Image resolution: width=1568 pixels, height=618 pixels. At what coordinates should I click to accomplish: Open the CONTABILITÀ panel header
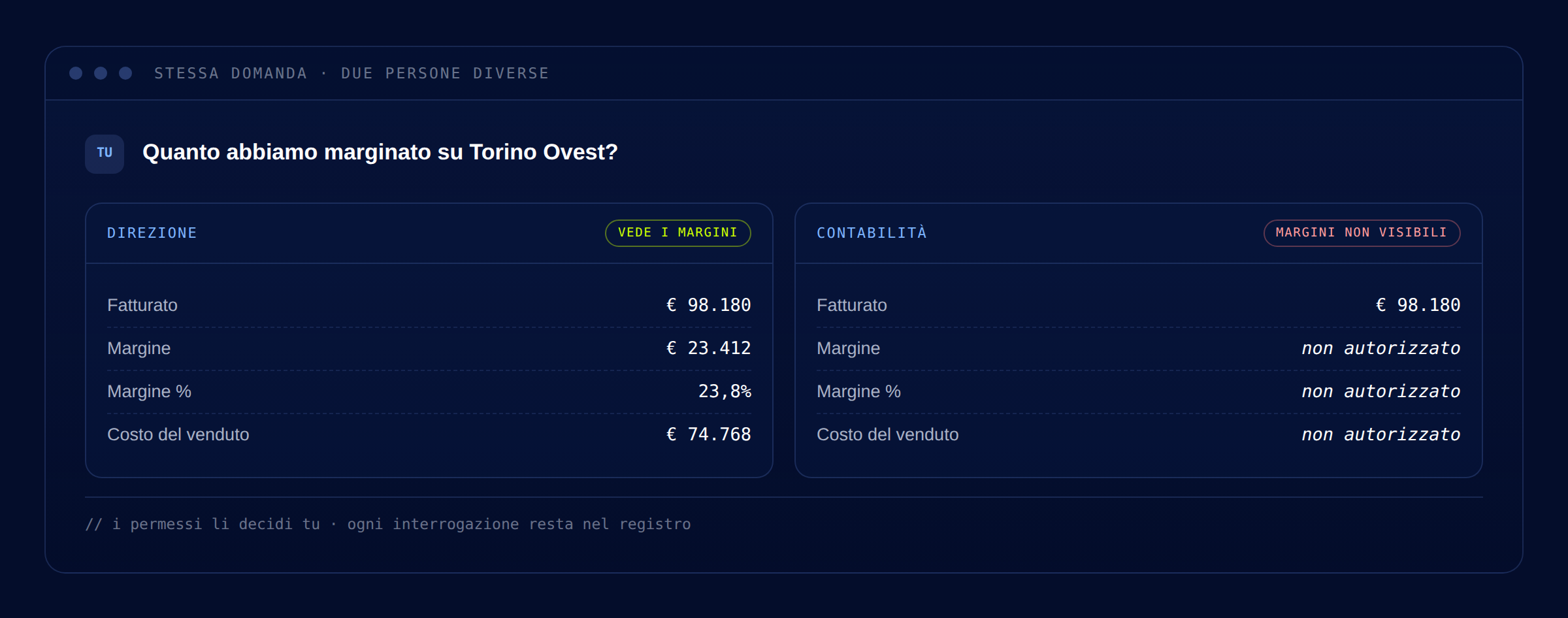1139,233
